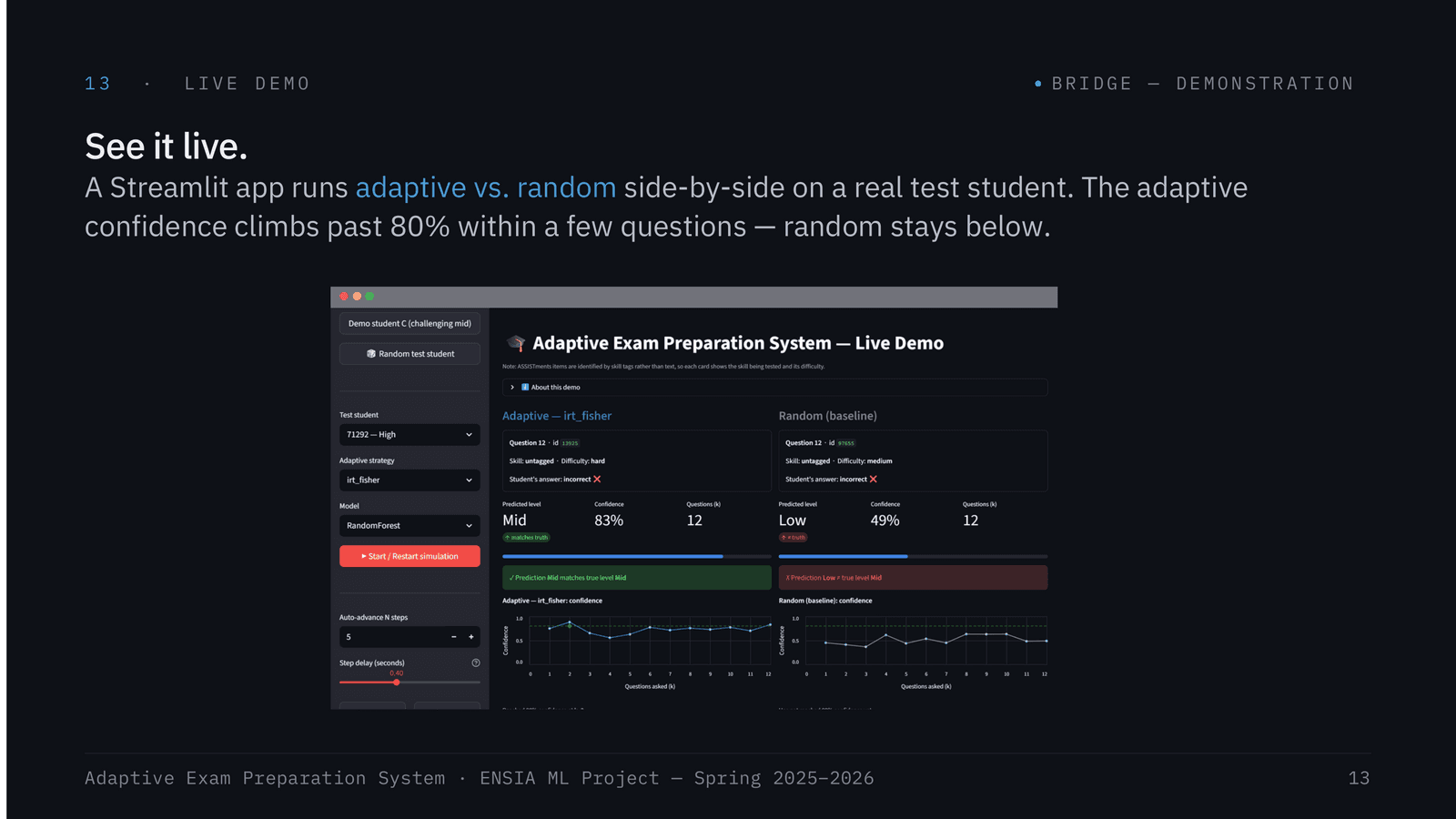Viewport: 1456px width, 819px height.
Task: Click the dice icon on Random test student
Action: tap(371, 354)
